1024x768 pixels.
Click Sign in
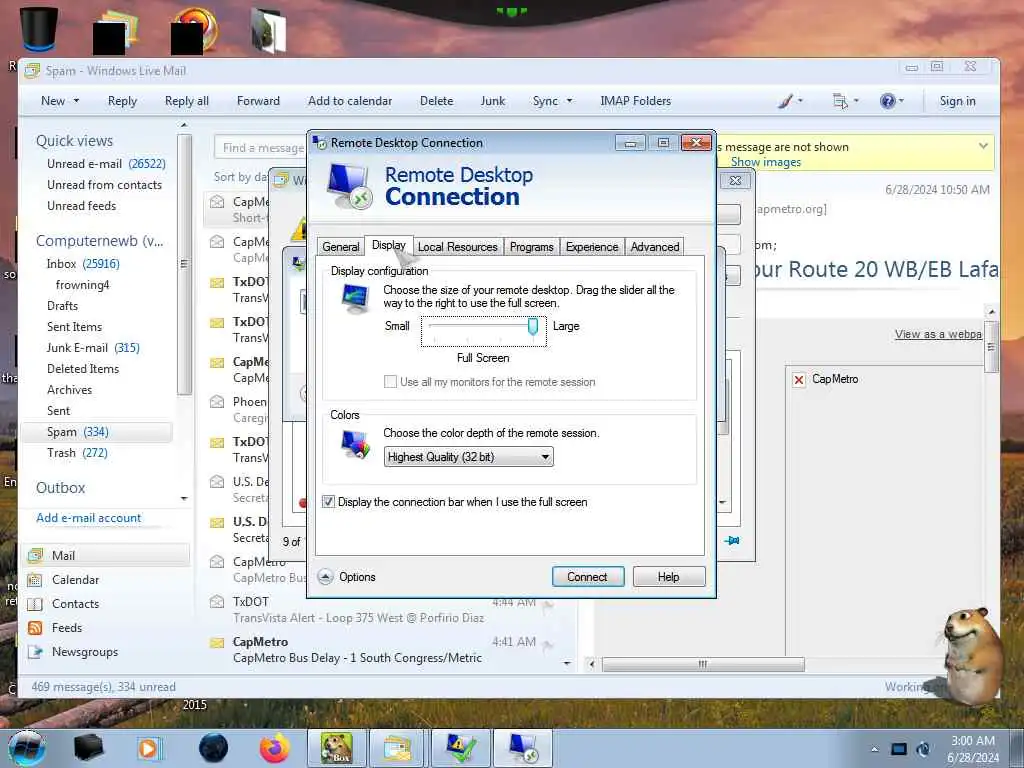957,101
